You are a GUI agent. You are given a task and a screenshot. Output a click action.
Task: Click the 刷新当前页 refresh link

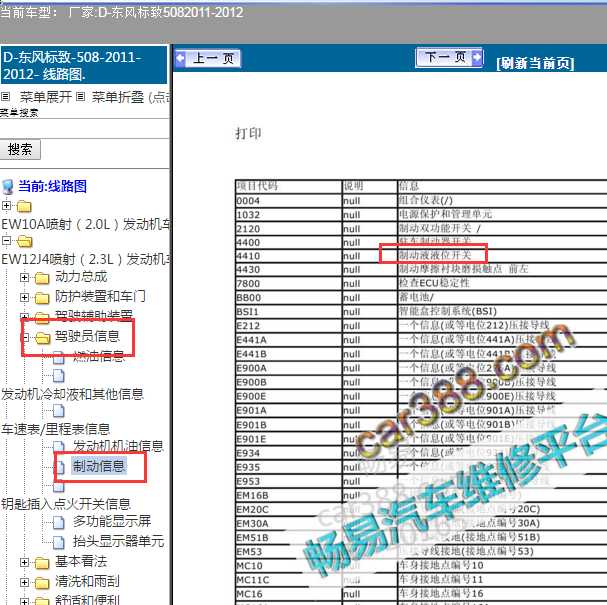tap(535, 63)
